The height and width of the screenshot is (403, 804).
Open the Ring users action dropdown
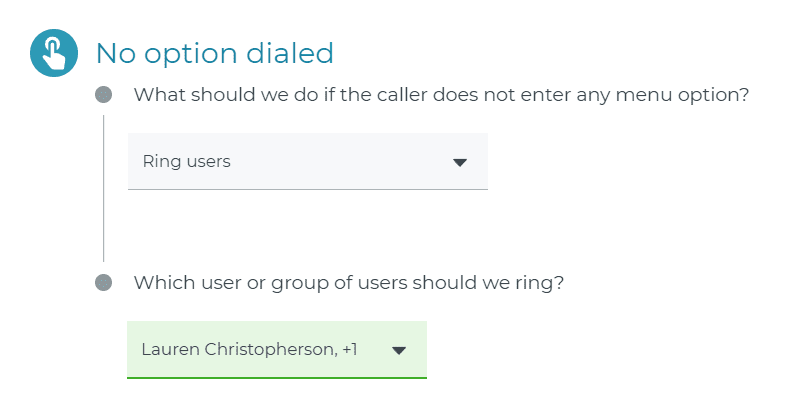(308, 162)
